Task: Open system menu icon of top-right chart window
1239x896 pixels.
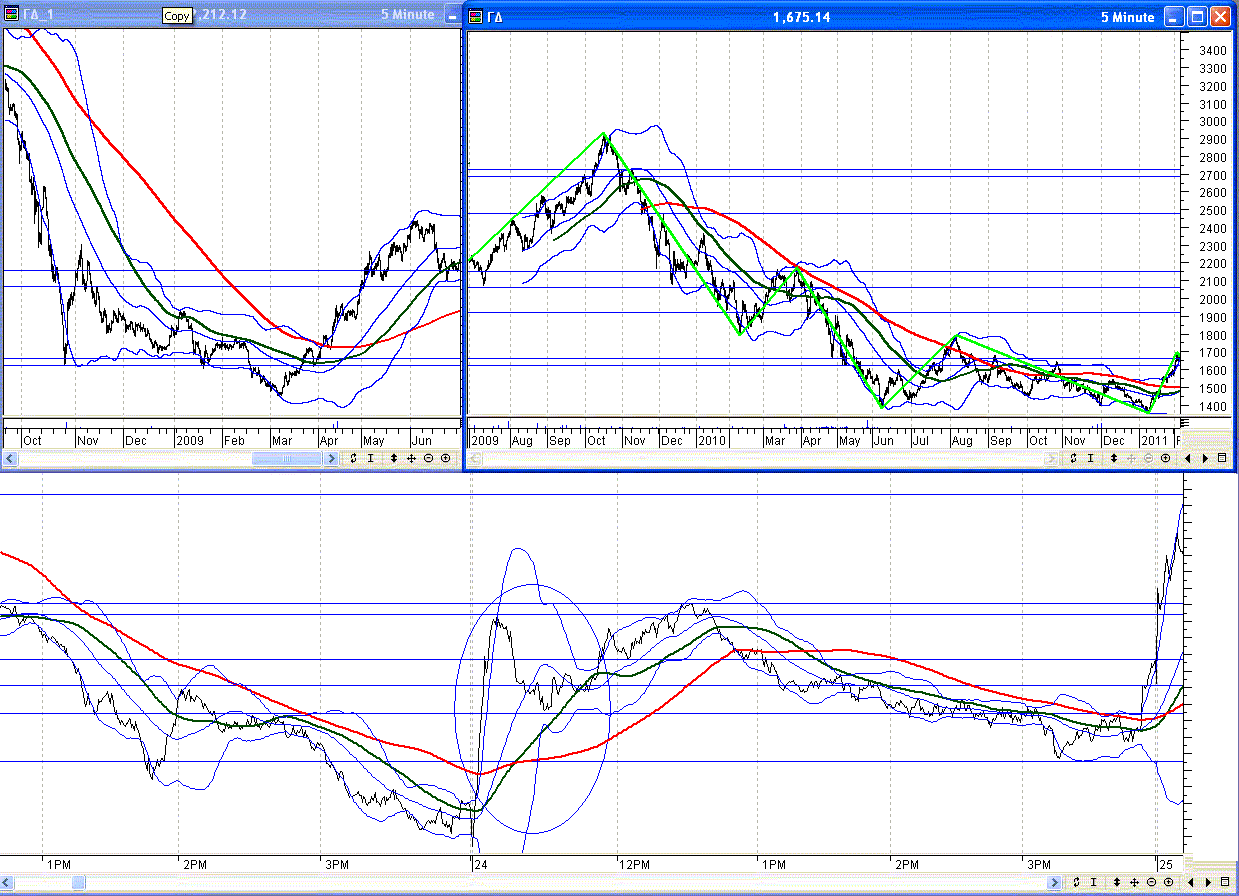Action: tap(476, 16)
